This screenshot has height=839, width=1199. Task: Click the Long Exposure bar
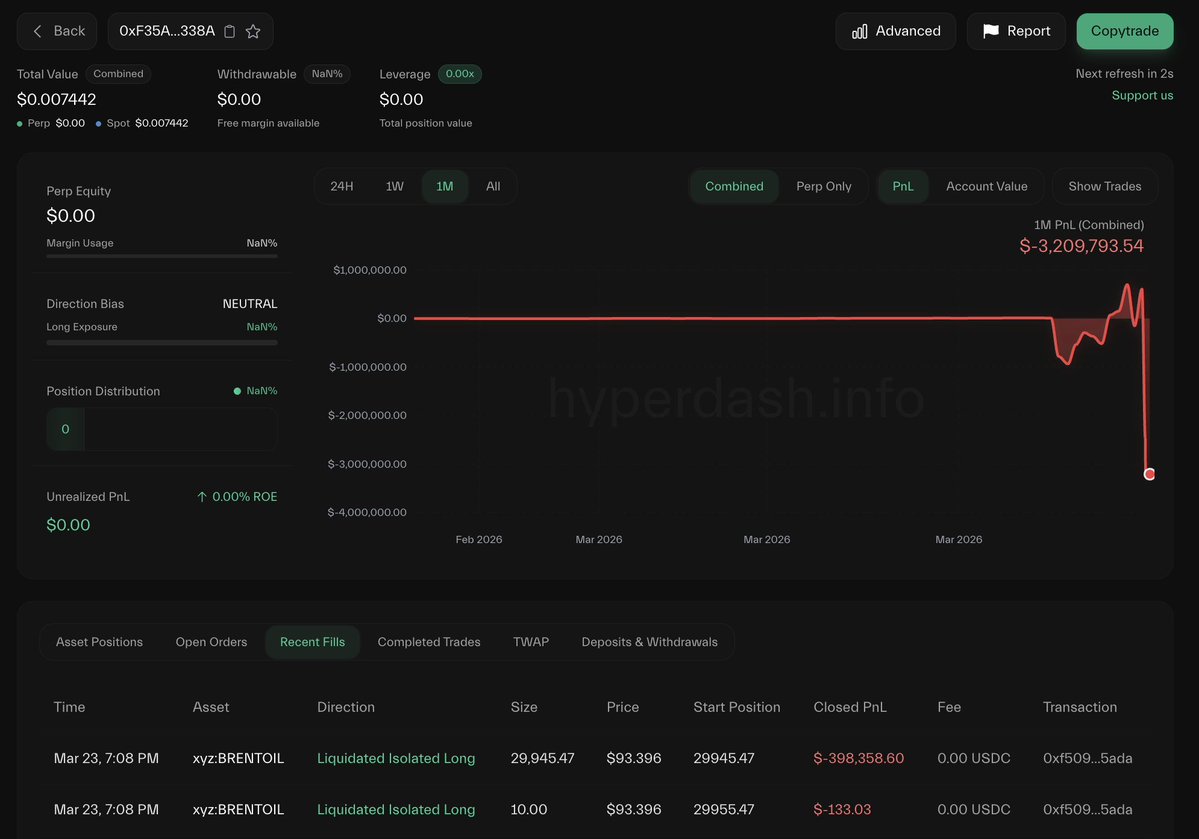pyautogui.click(x=161, y=343)
